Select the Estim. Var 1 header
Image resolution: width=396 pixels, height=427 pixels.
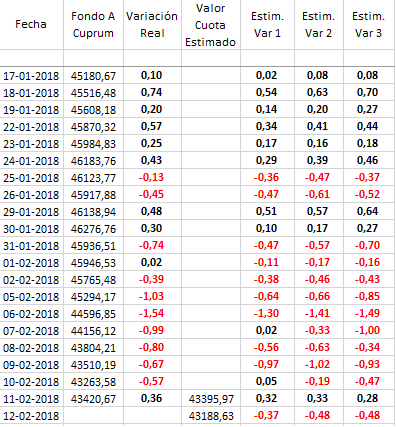click(267, 24)
